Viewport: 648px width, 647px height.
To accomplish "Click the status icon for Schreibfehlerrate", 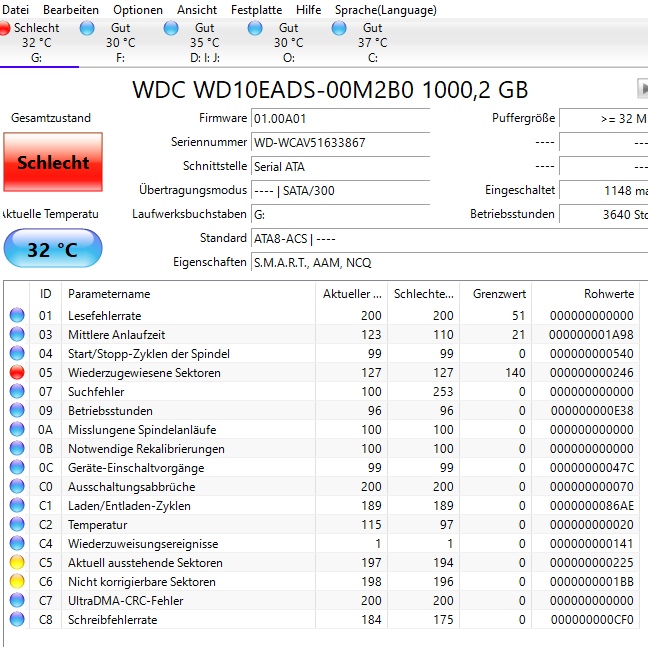I will point(17,619).
